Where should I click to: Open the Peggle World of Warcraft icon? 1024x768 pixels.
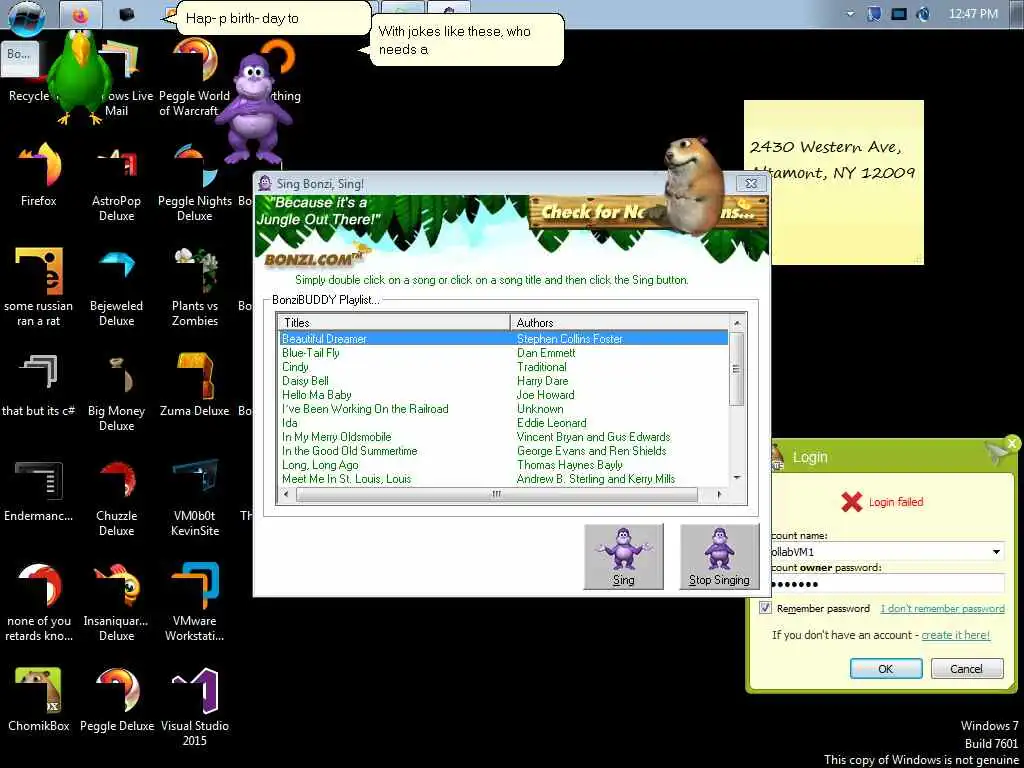(194, 76)
